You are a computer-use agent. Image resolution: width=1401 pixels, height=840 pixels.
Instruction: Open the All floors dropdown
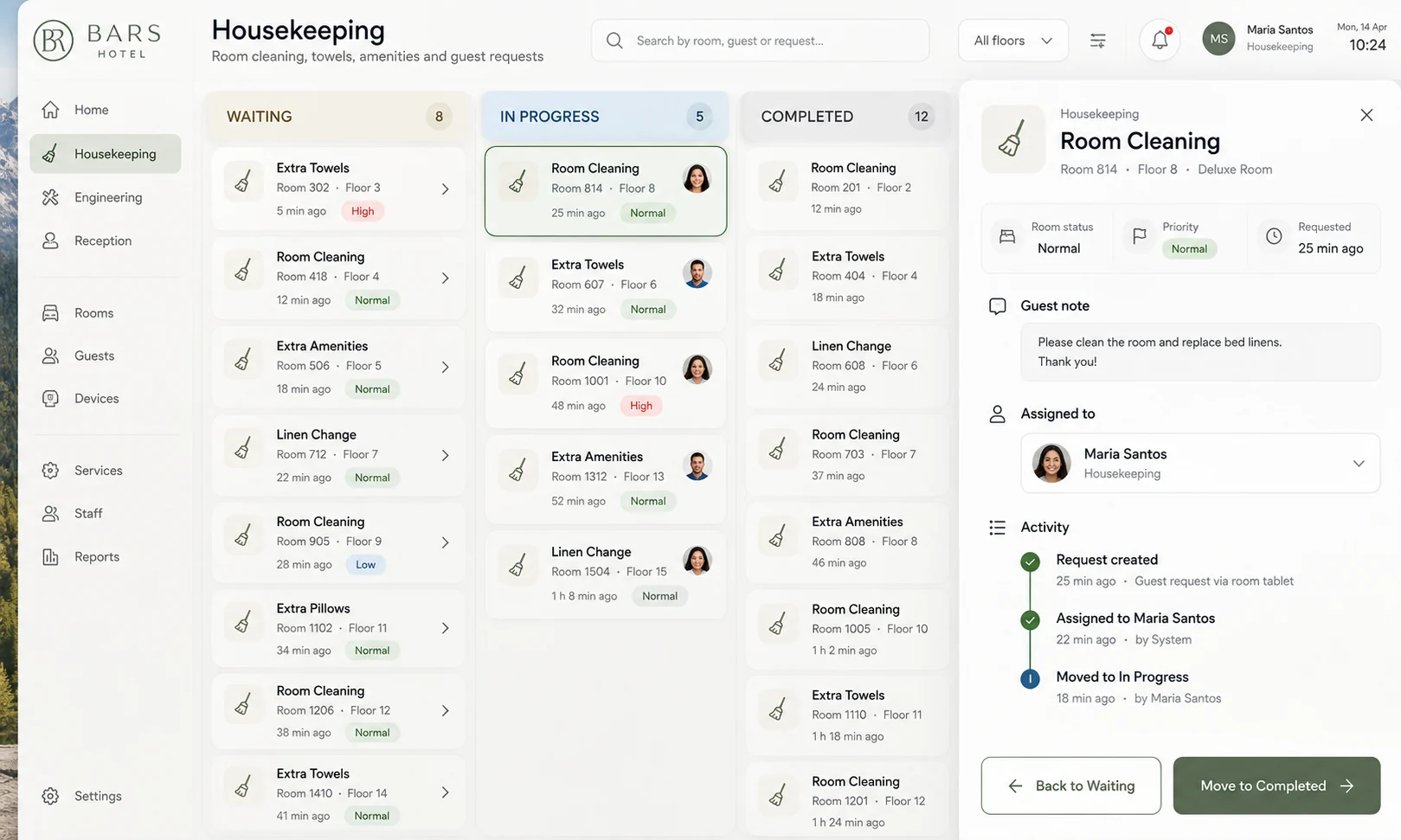[1012, 41]
